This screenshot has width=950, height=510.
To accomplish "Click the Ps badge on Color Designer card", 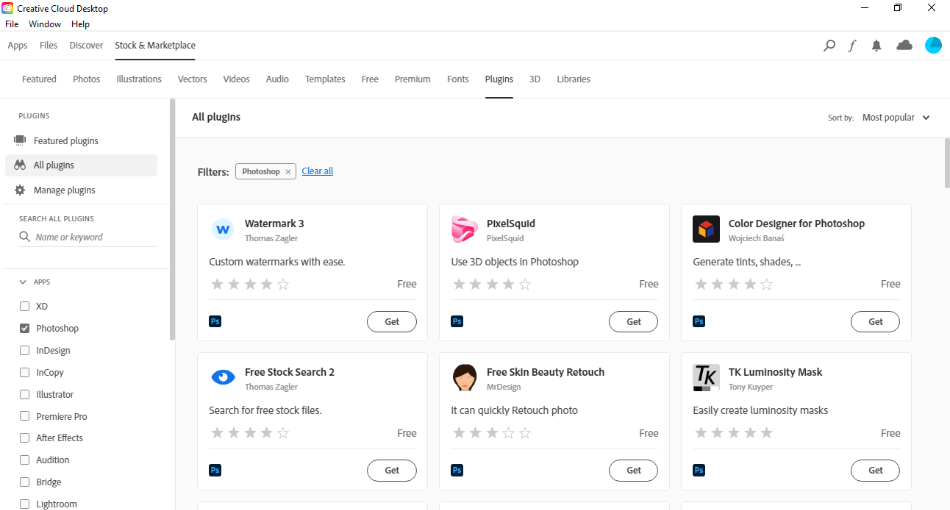I will (699, 321).
